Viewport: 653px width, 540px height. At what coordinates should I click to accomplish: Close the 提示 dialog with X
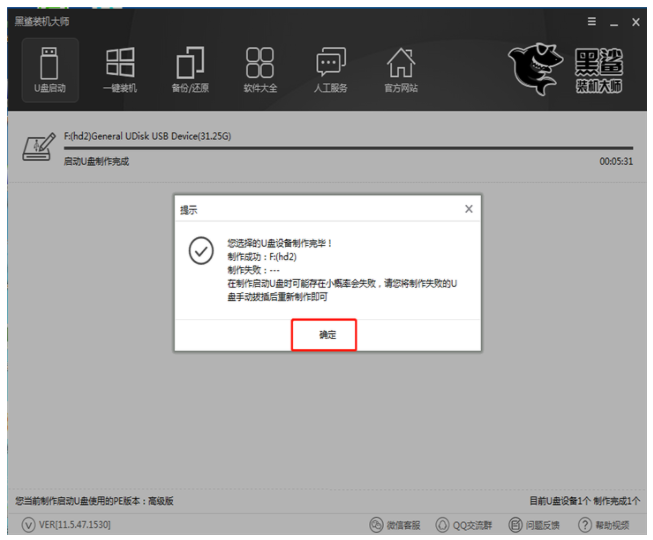tap(468, 209)
